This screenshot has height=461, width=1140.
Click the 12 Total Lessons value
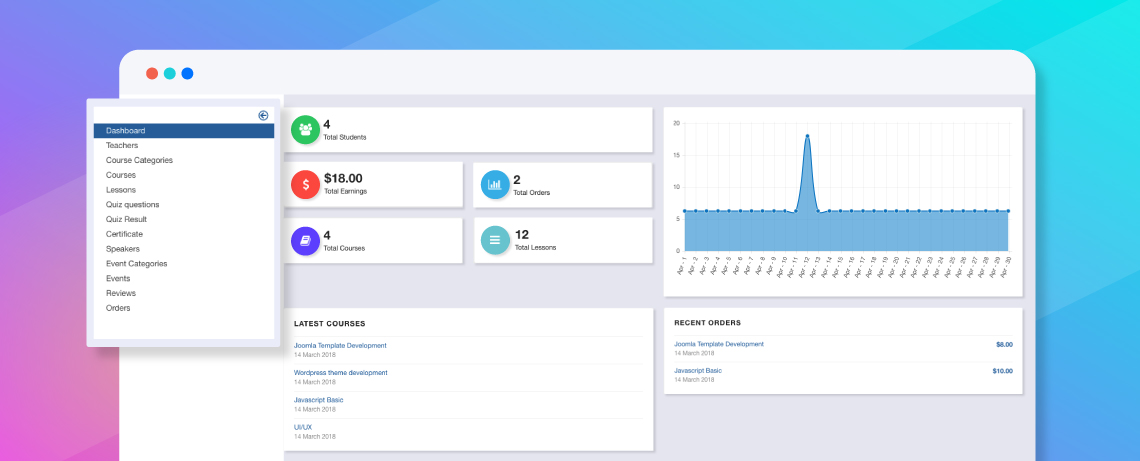coord(521,234)
